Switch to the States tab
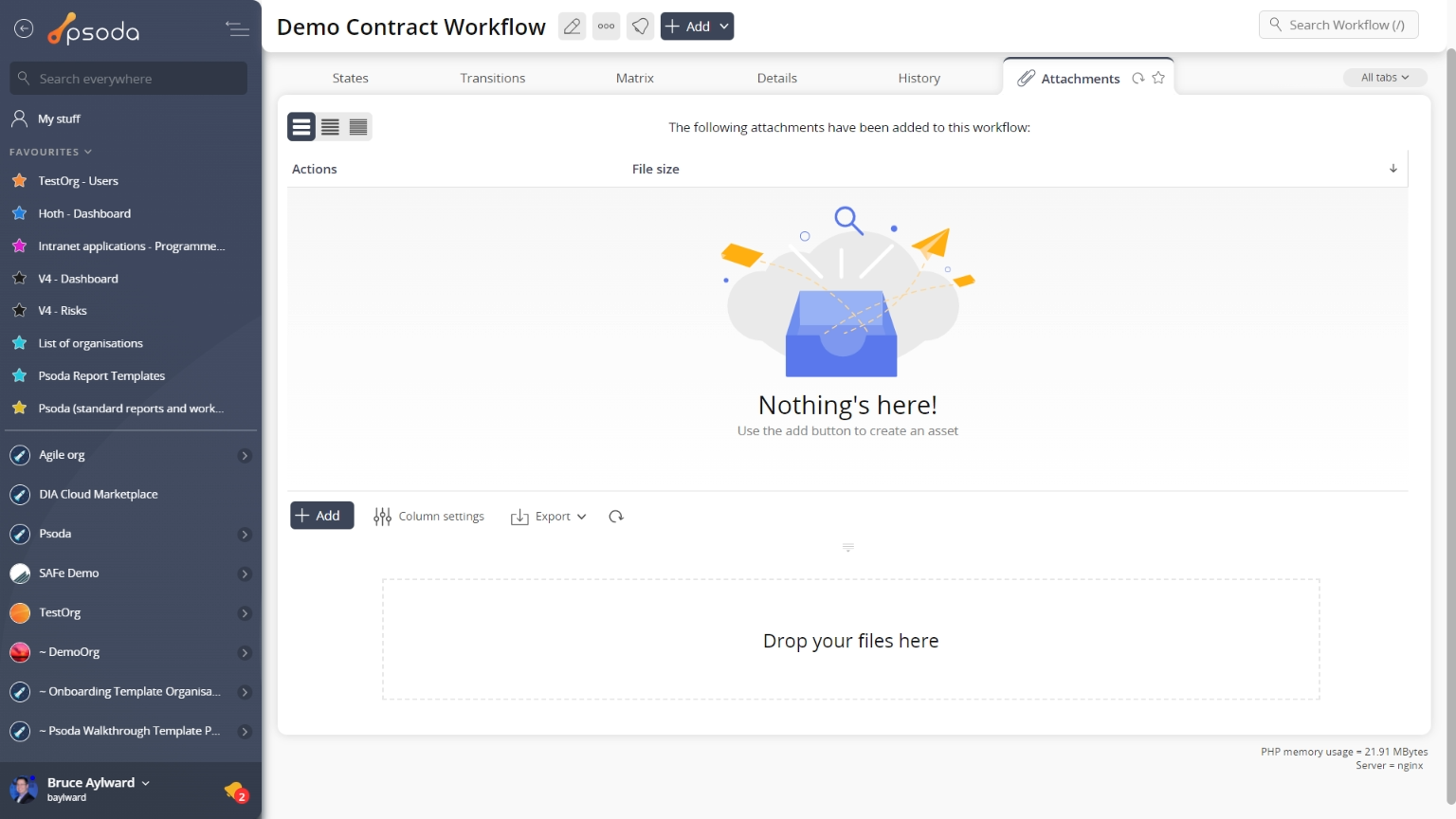 pyautogui.click(x=350, y=78)
